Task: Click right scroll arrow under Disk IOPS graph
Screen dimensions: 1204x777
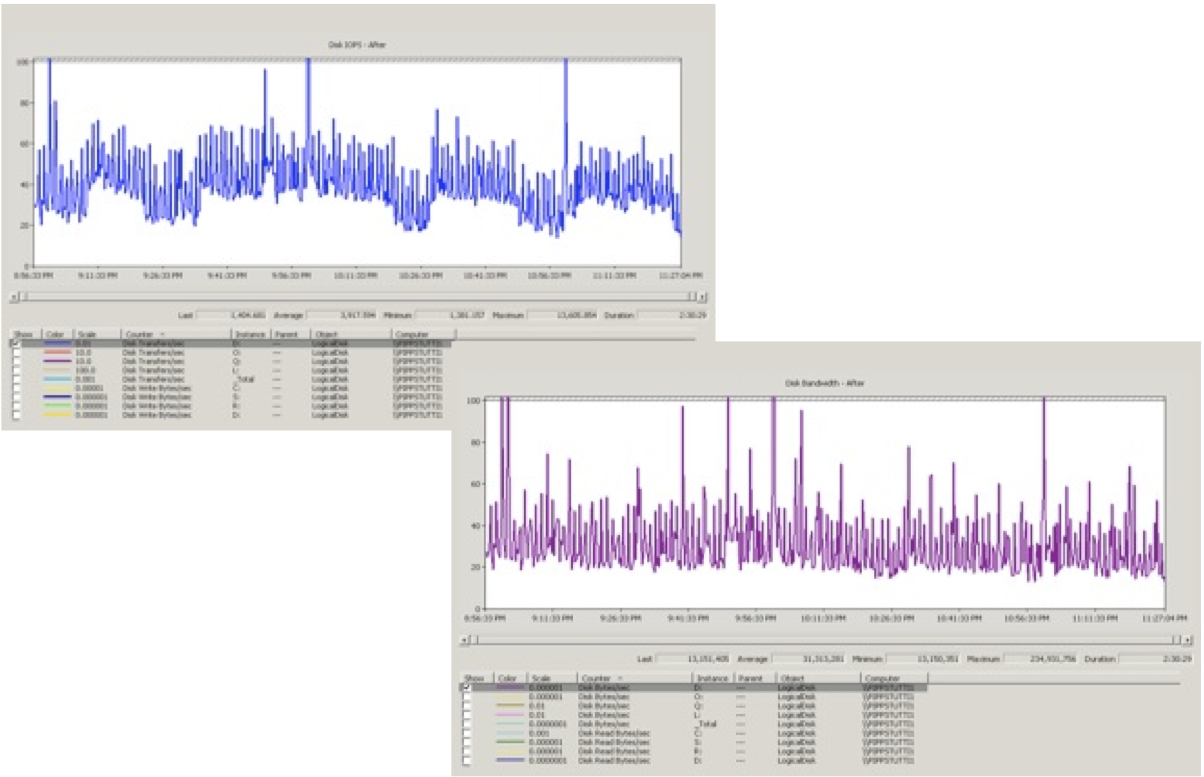Action: pos(702,297)
